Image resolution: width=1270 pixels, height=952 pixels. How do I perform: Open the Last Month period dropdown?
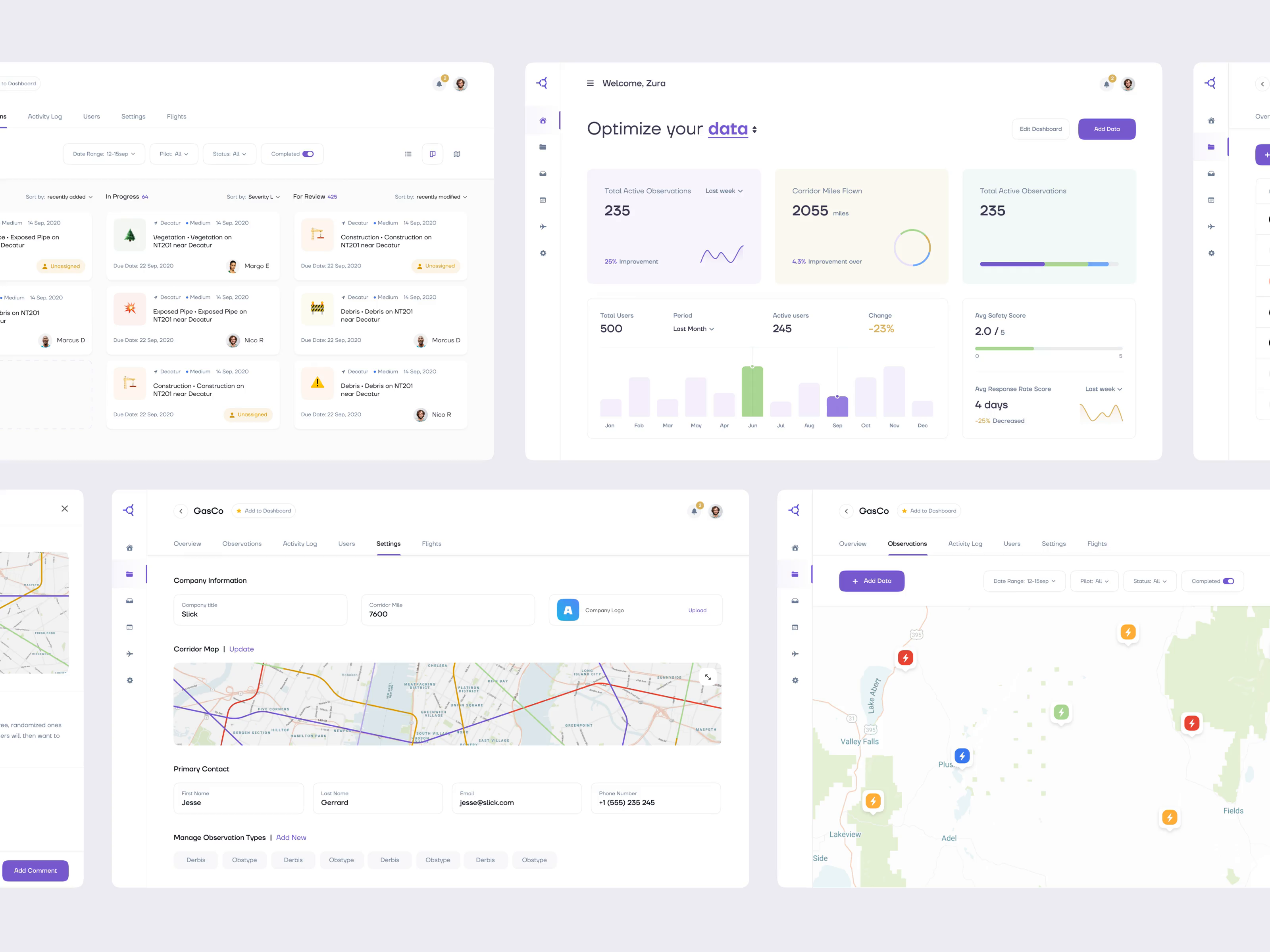693,328
